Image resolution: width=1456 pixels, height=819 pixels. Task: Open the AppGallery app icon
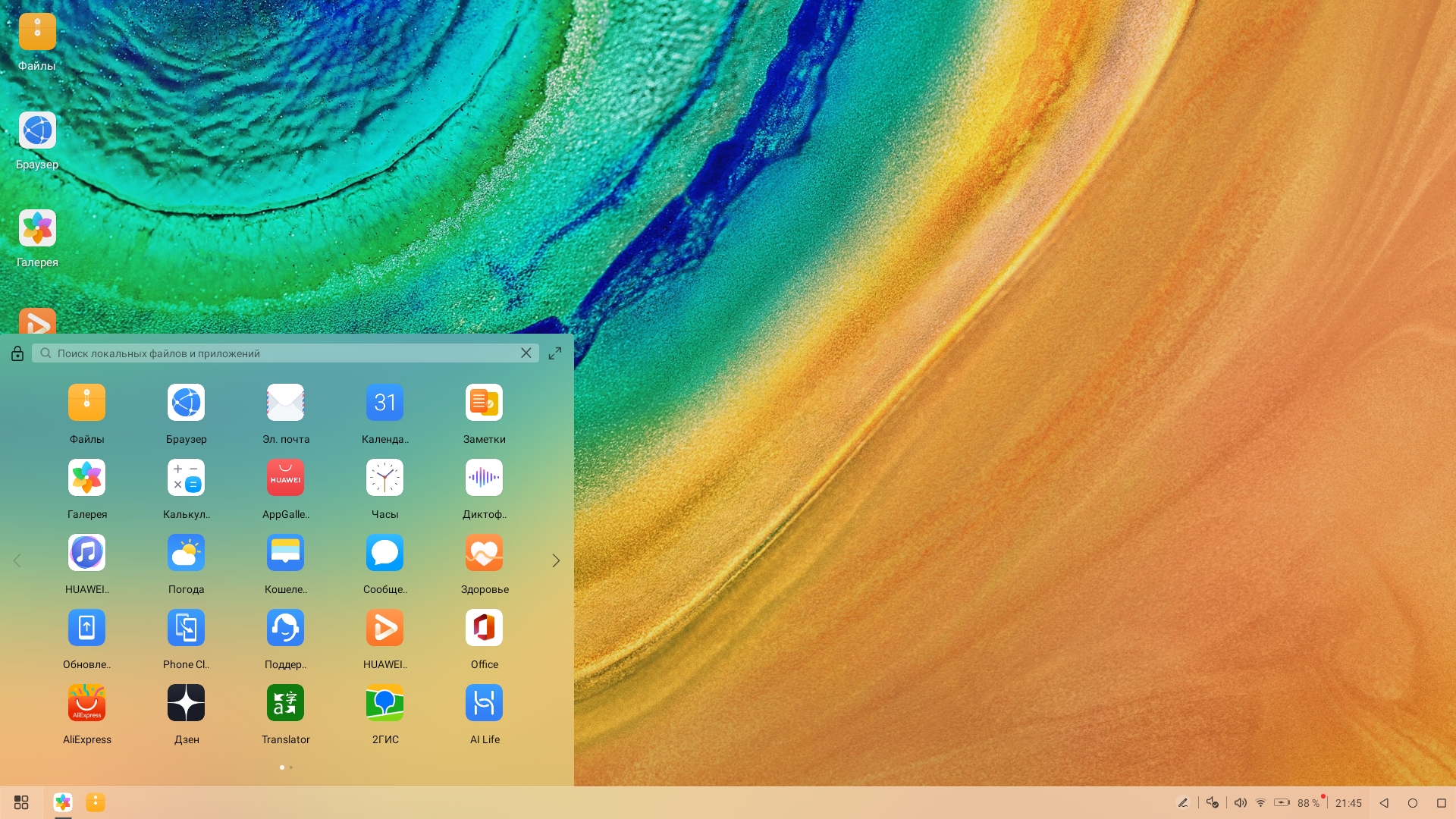pyautogui.click(x=285, y=478)
